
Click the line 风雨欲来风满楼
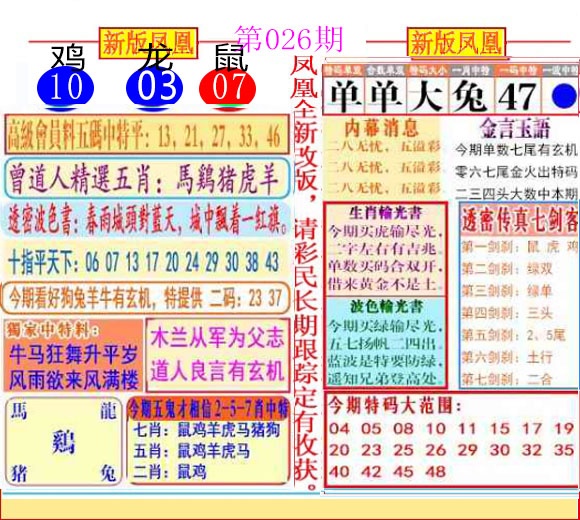tap(74, 379)
